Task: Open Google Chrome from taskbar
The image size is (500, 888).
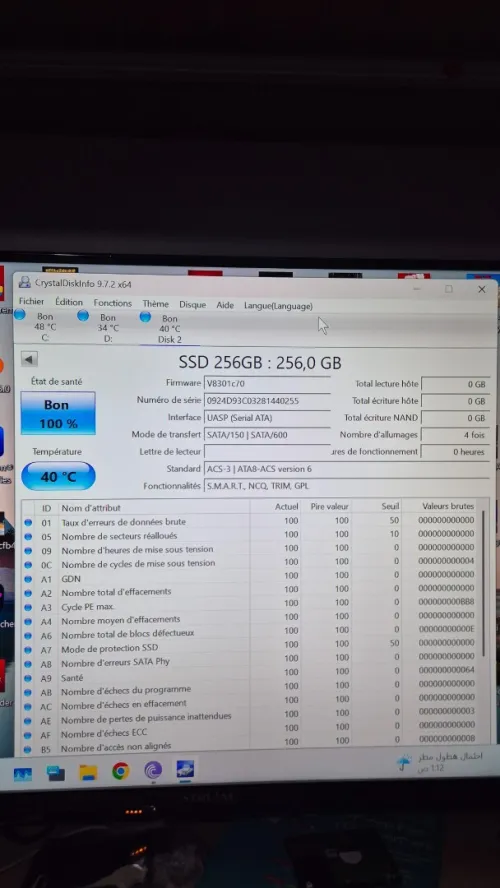Action: tap(120, 771)
